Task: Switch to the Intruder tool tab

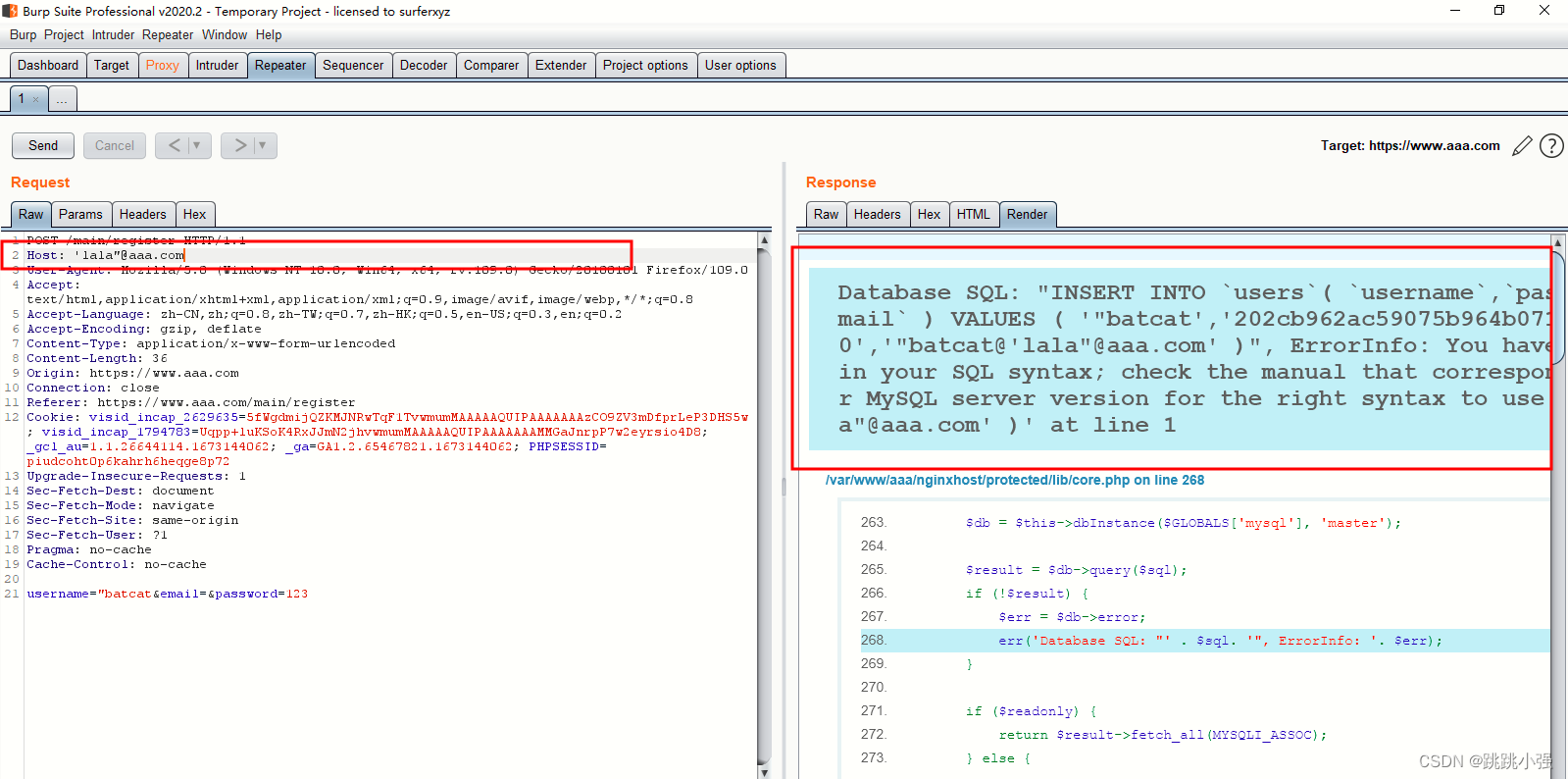Action: 217,65
